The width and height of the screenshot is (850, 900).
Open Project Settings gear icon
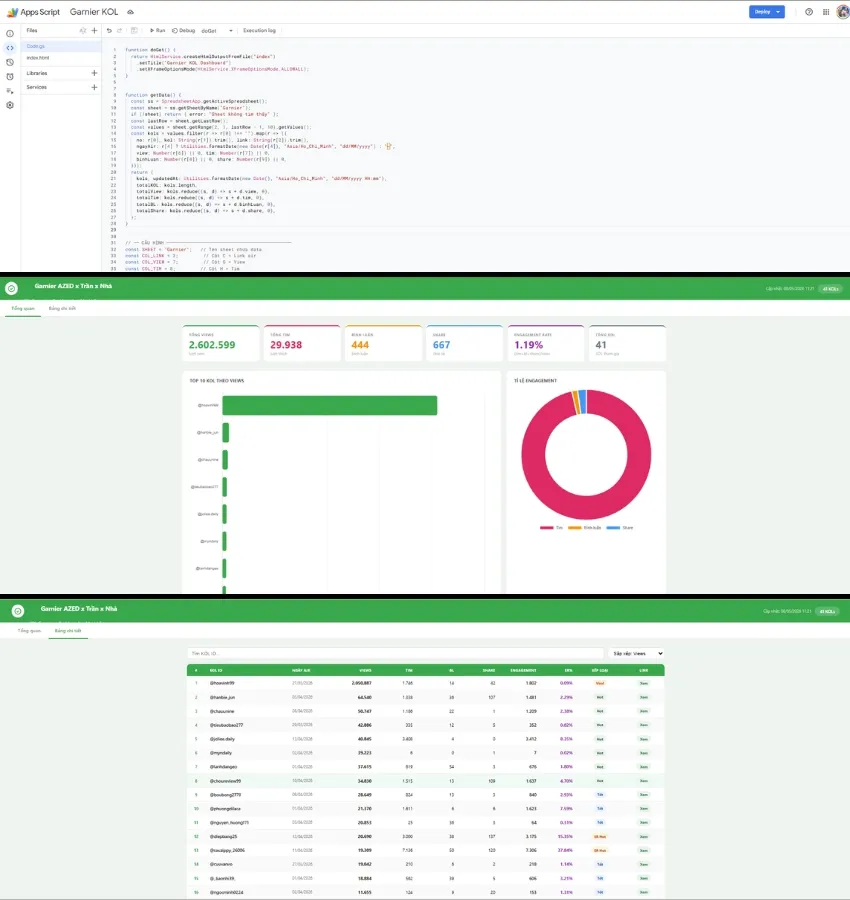click(10, 105)
